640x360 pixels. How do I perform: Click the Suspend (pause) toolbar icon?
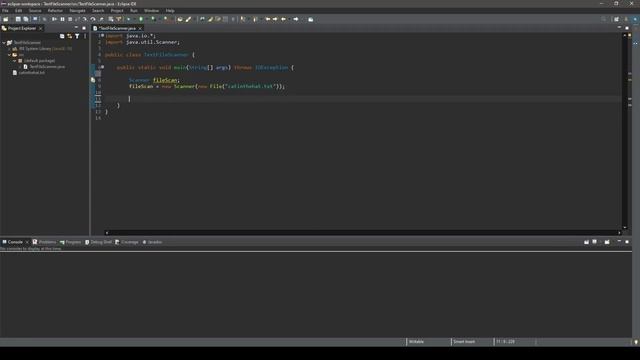coord(62,19)
